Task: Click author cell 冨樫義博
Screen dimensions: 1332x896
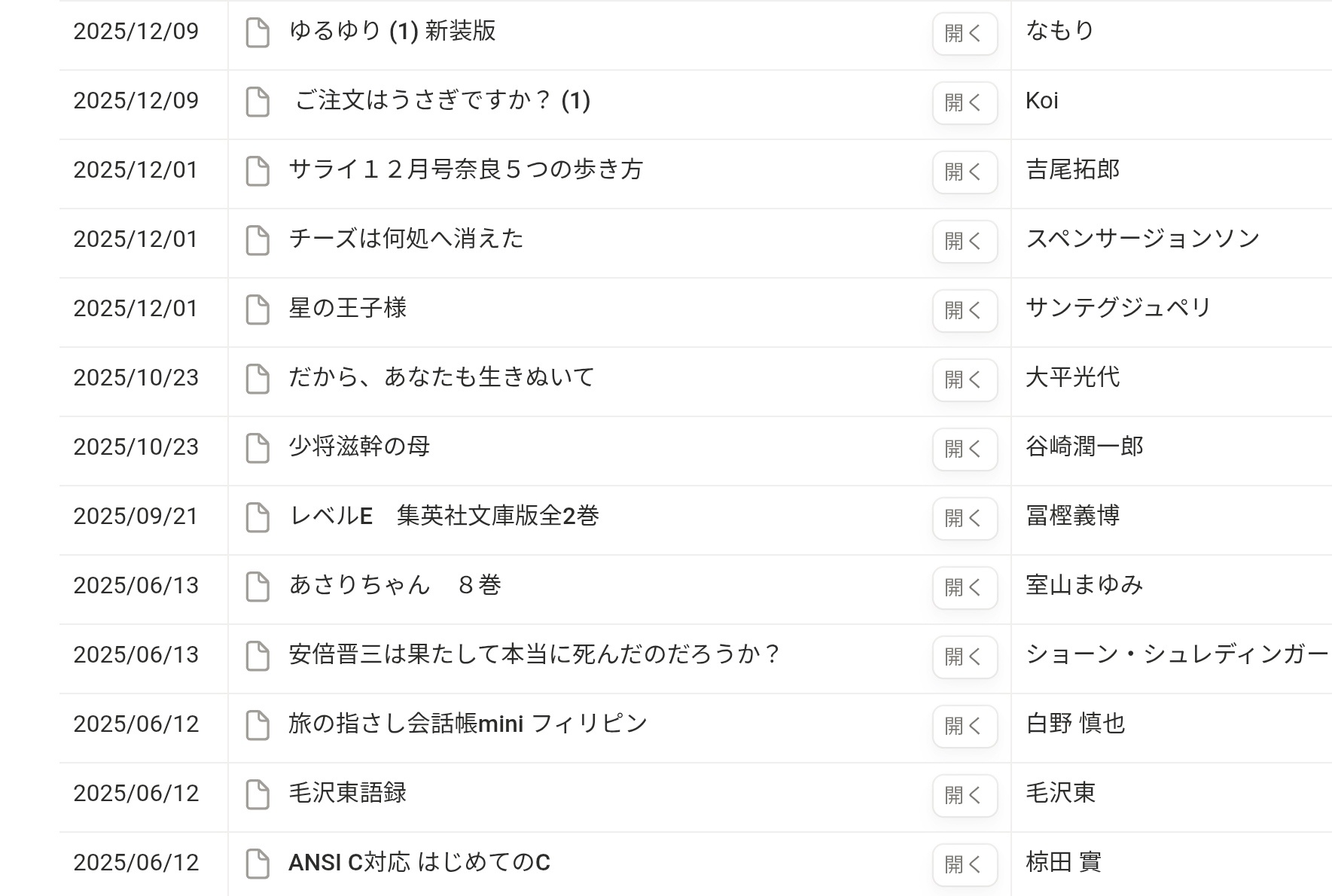Action: tap(1072, 516)
